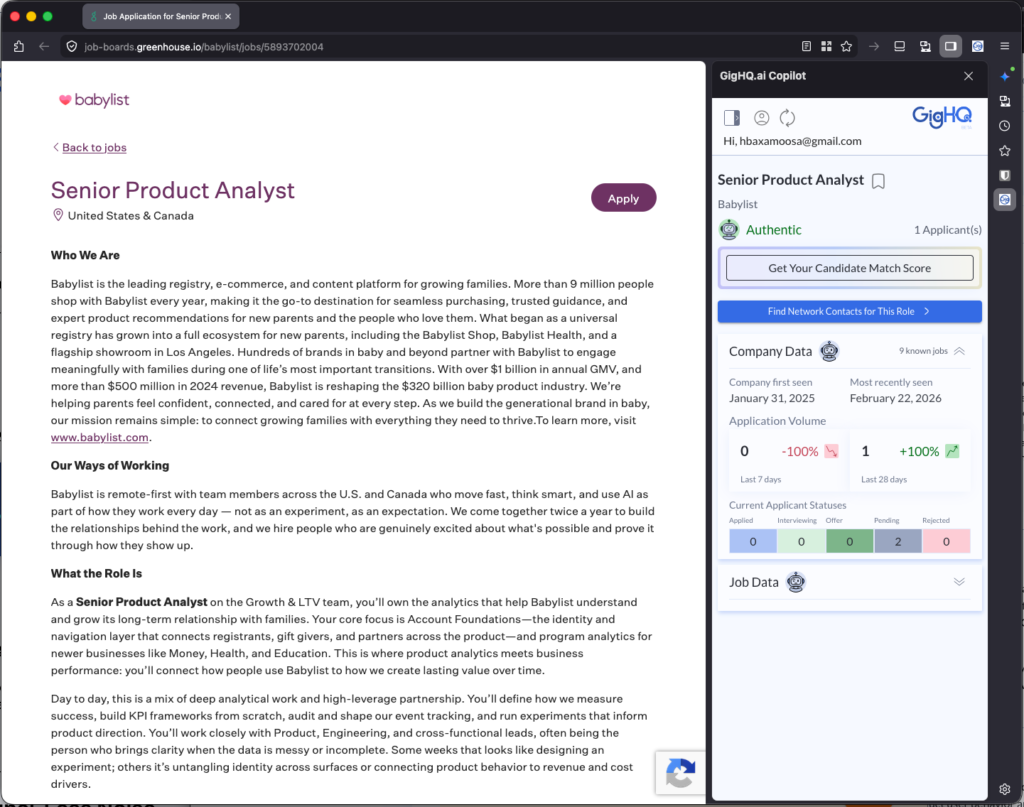
Task: Click the February 22, 2026 date
Action: [895, 398]
